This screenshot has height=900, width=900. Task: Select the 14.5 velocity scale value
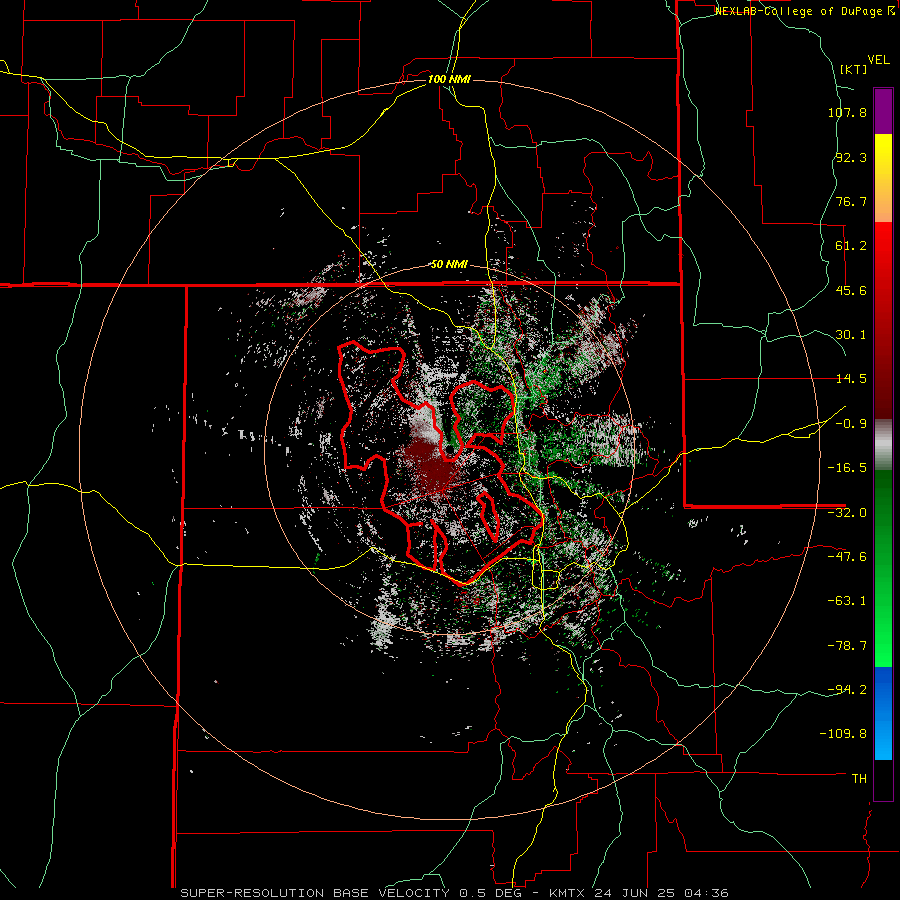click(x=851, y=379)
